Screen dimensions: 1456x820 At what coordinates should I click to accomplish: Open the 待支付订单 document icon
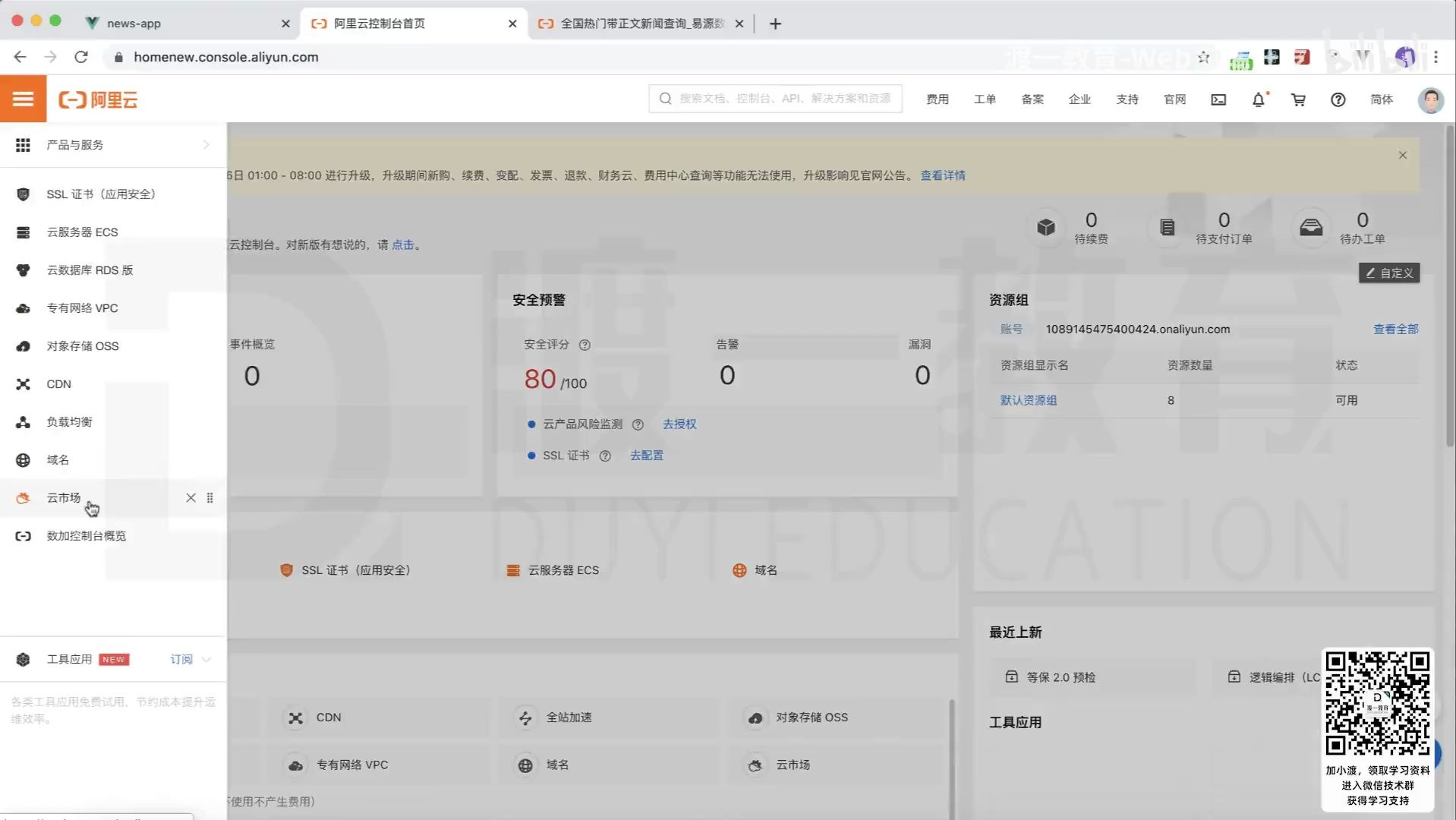[1168, 227]
